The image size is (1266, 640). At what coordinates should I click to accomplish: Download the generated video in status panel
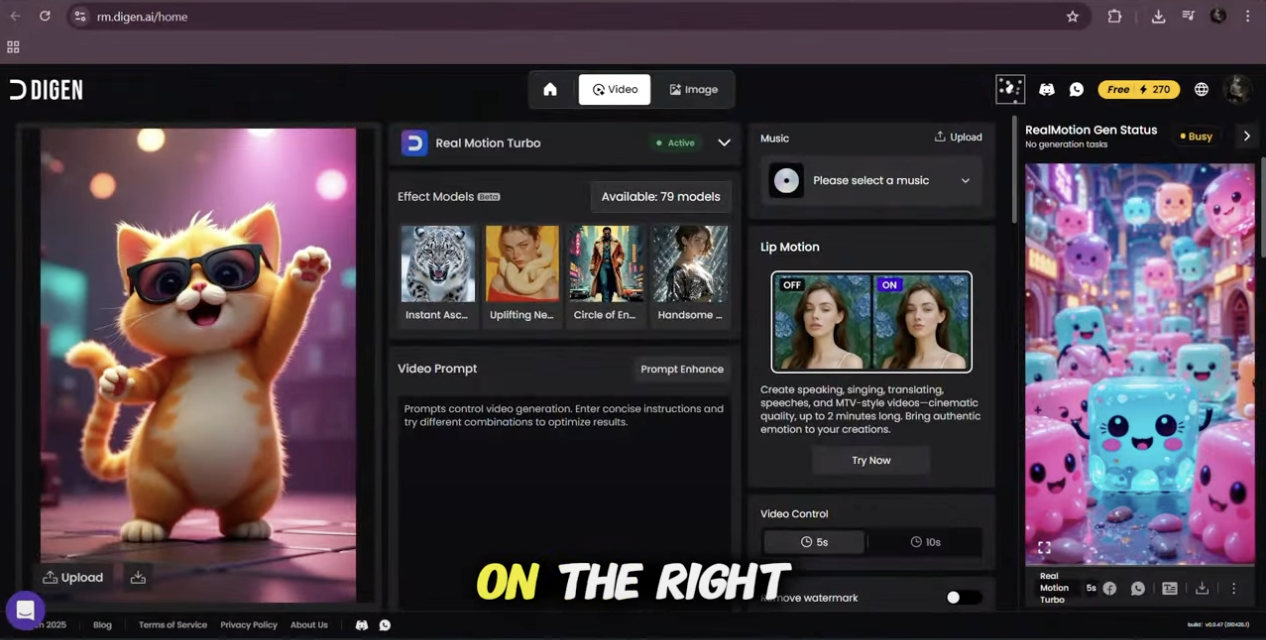tap(1202, 589)
